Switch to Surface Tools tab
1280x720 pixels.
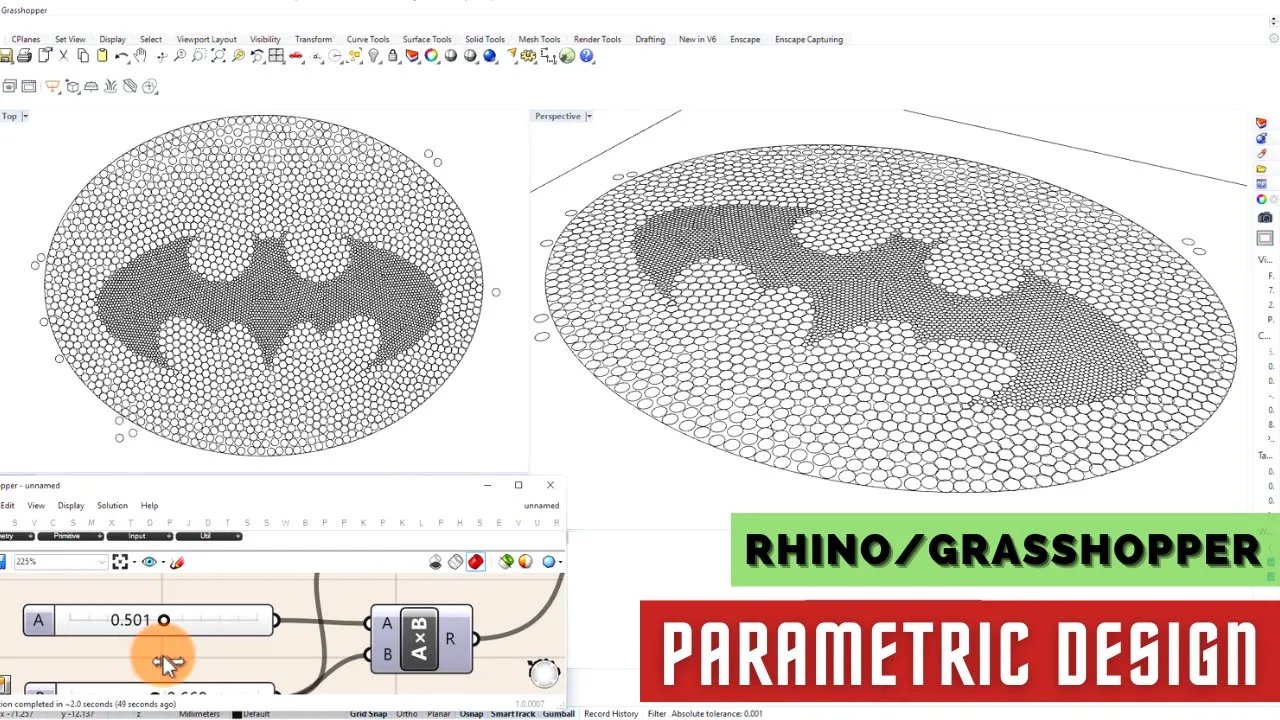(x=427, y=39)
